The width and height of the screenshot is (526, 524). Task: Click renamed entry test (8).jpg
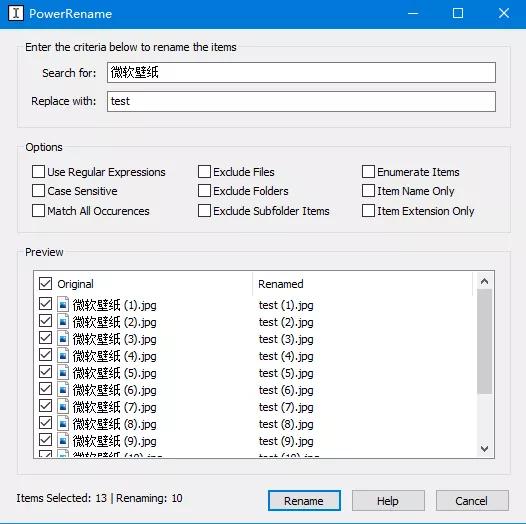pyautogui.click(x=286, y=424)
